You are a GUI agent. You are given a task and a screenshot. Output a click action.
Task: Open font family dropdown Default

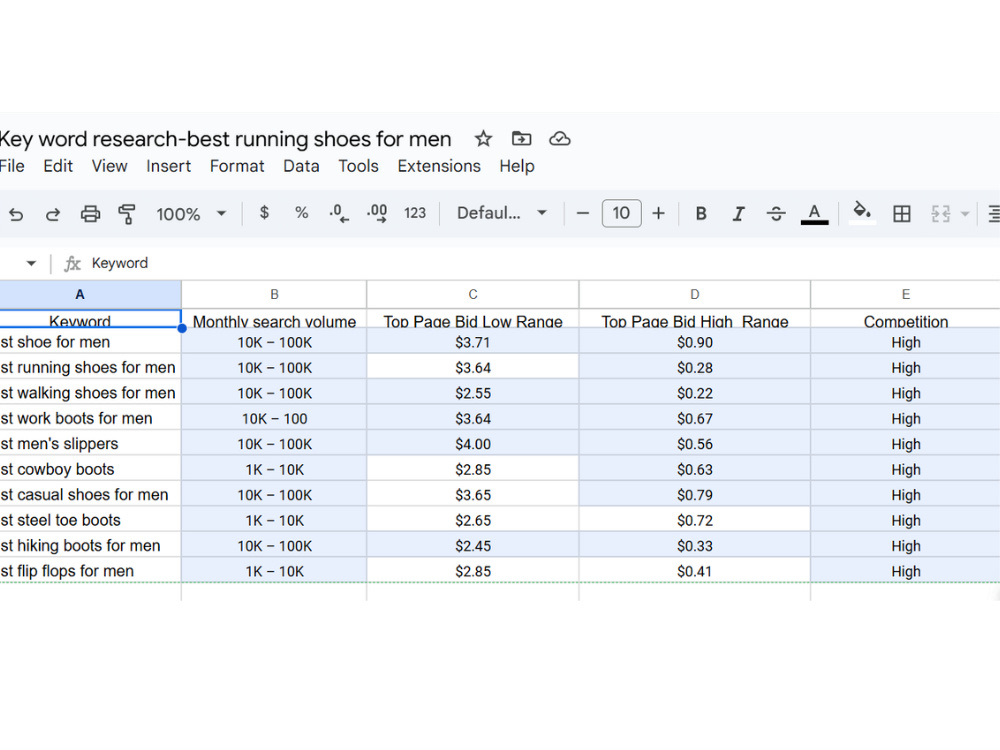[502, 213]
